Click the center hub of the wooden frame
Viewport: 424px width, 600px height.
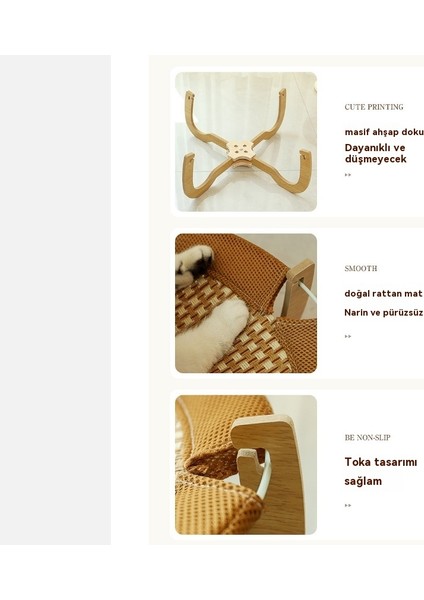(240, 150)
